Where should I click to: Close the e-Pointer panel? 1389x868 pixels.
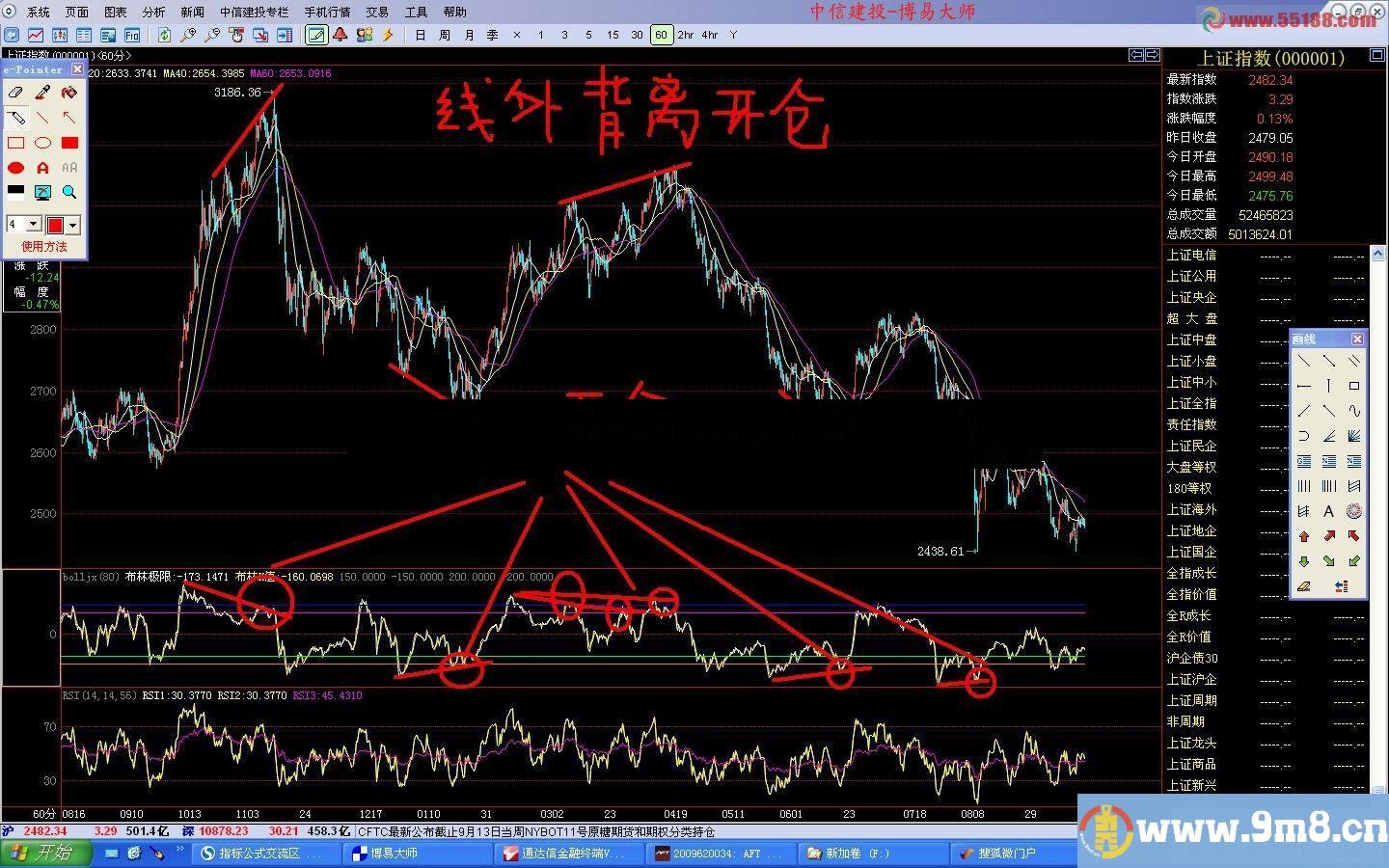tap(78, 69)
